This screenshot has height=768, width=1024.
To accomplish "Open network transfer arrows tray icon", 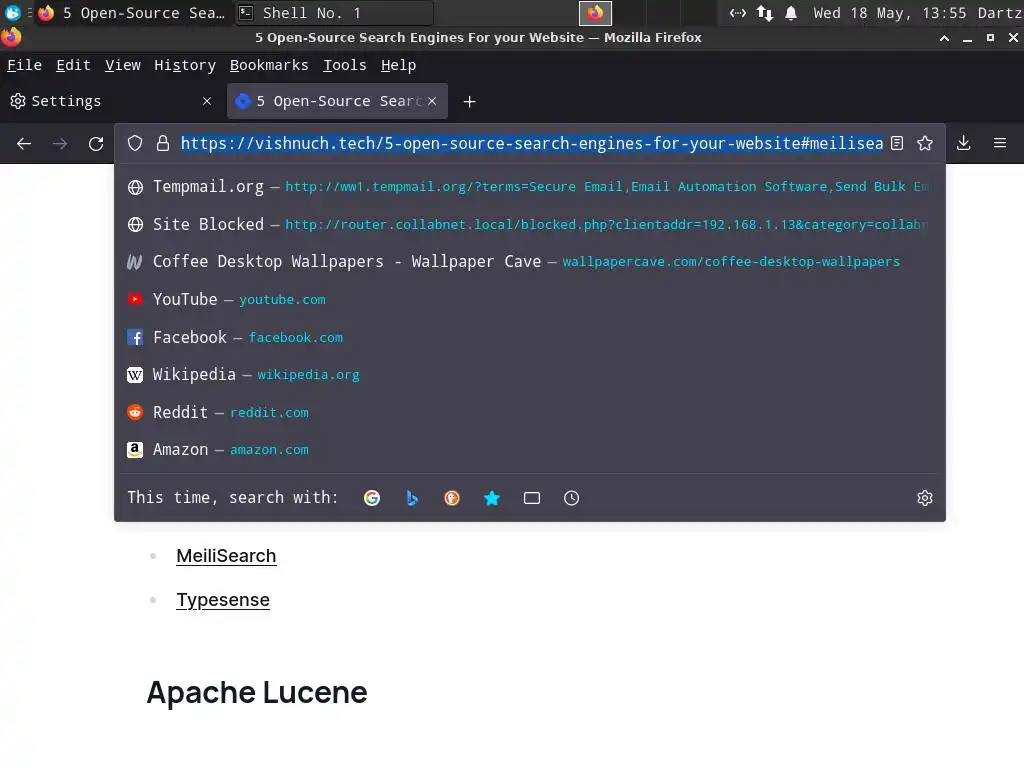I will point(765,13).
